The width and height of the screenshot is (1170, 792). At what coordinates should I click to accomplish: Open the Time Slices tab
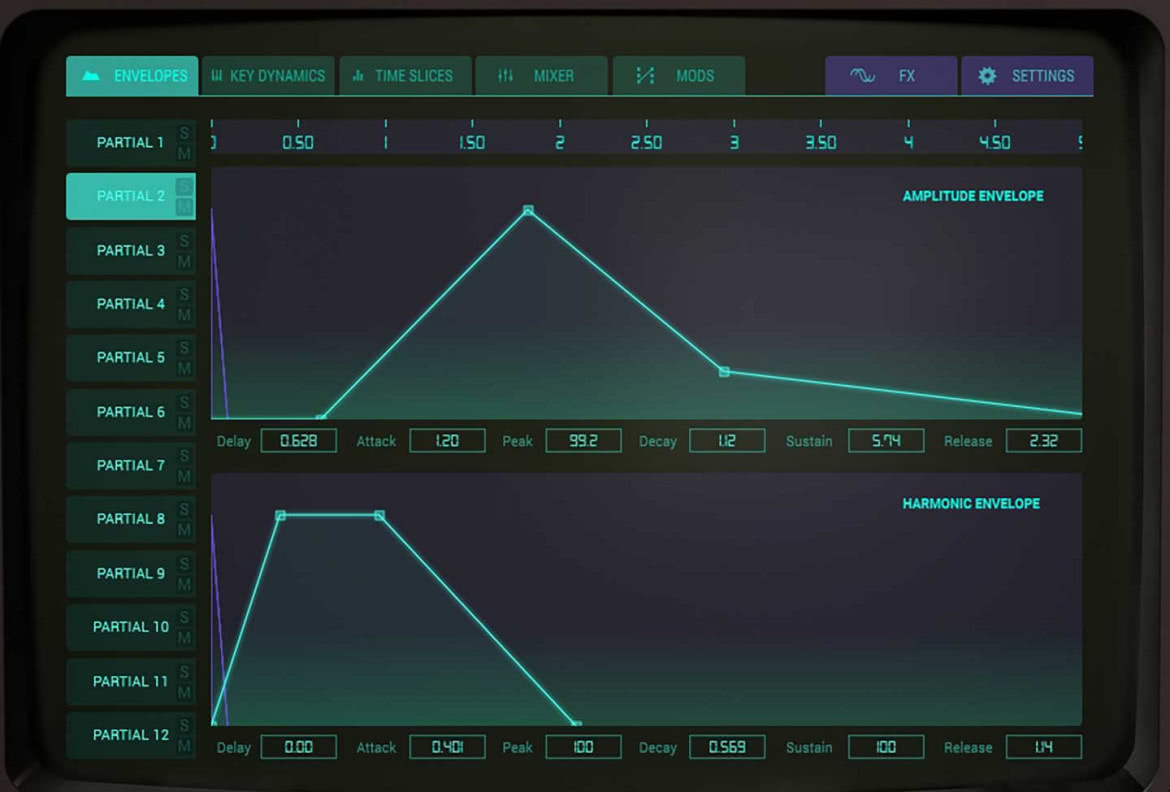pos(405,75)
